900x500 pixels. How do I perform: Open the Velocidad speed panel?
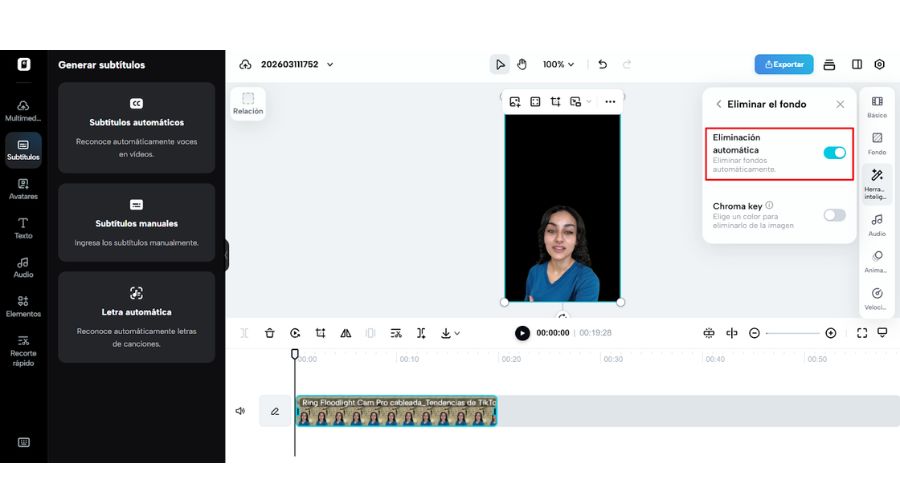pos(877,298)
